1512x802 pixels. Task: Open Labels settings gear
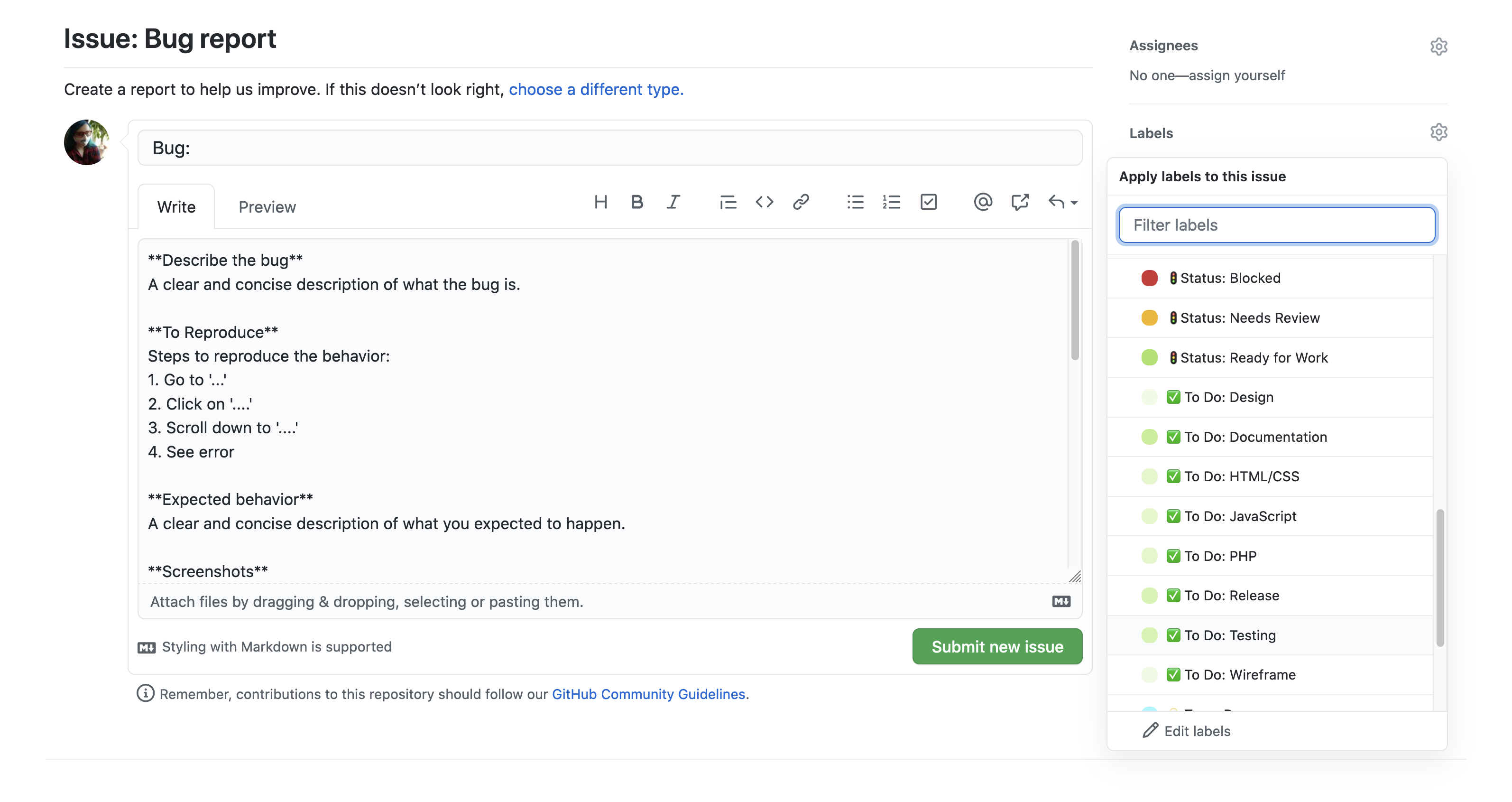click(1438, 132)
